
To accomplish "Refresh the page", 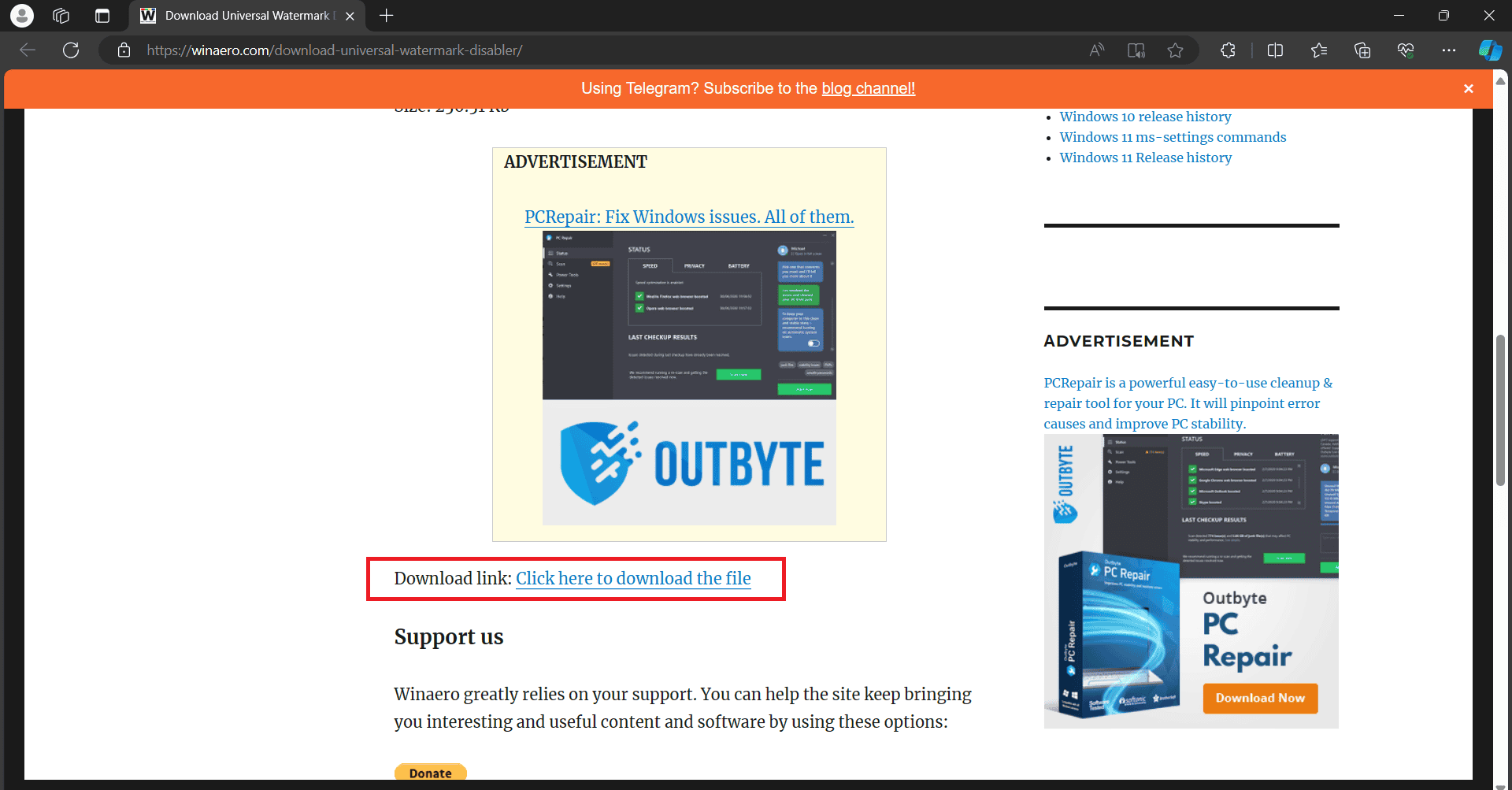I will coord(71,50).
